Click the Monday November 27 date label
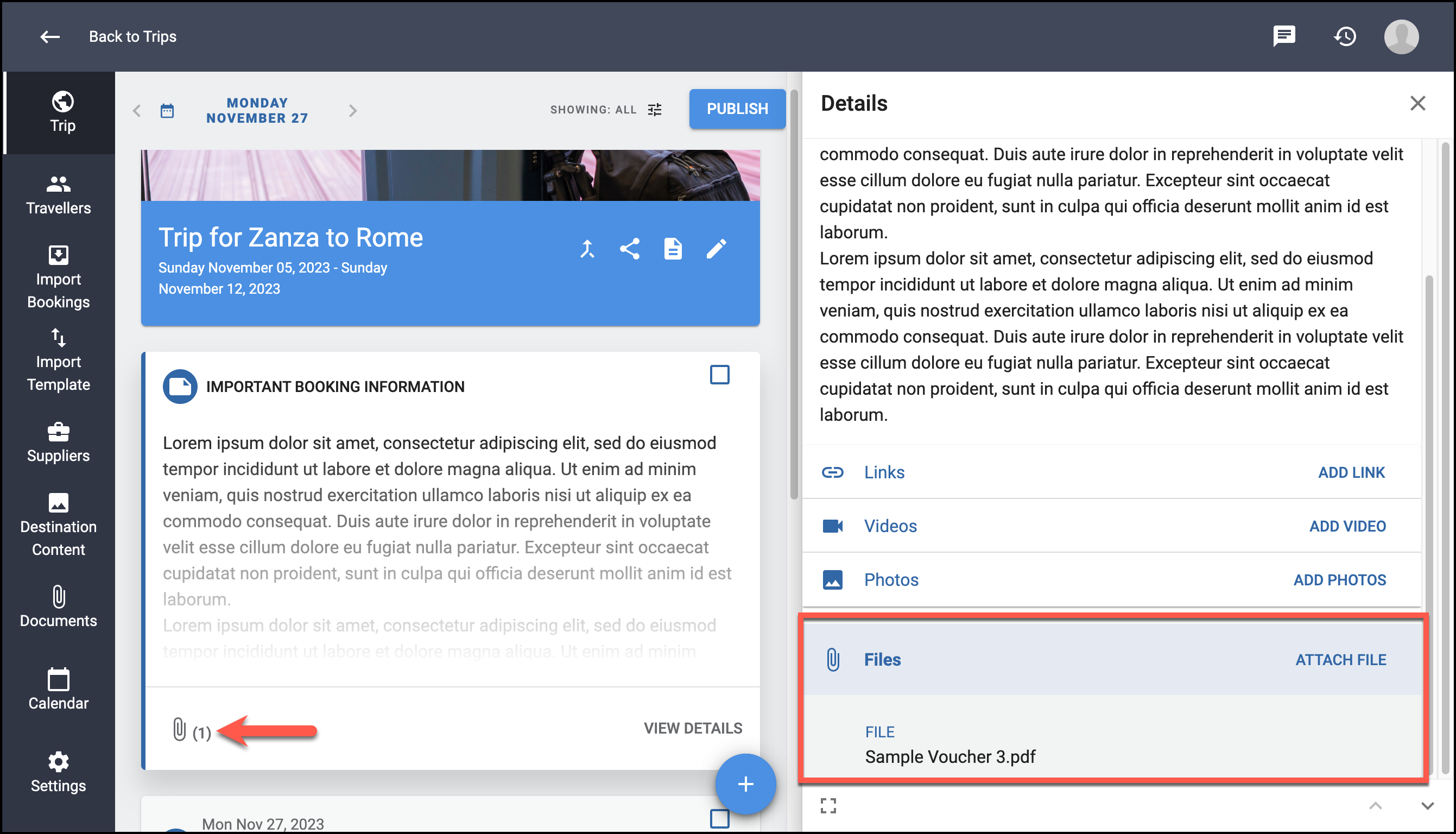Viewport: 1456px width, 834px height. point(257,111)
